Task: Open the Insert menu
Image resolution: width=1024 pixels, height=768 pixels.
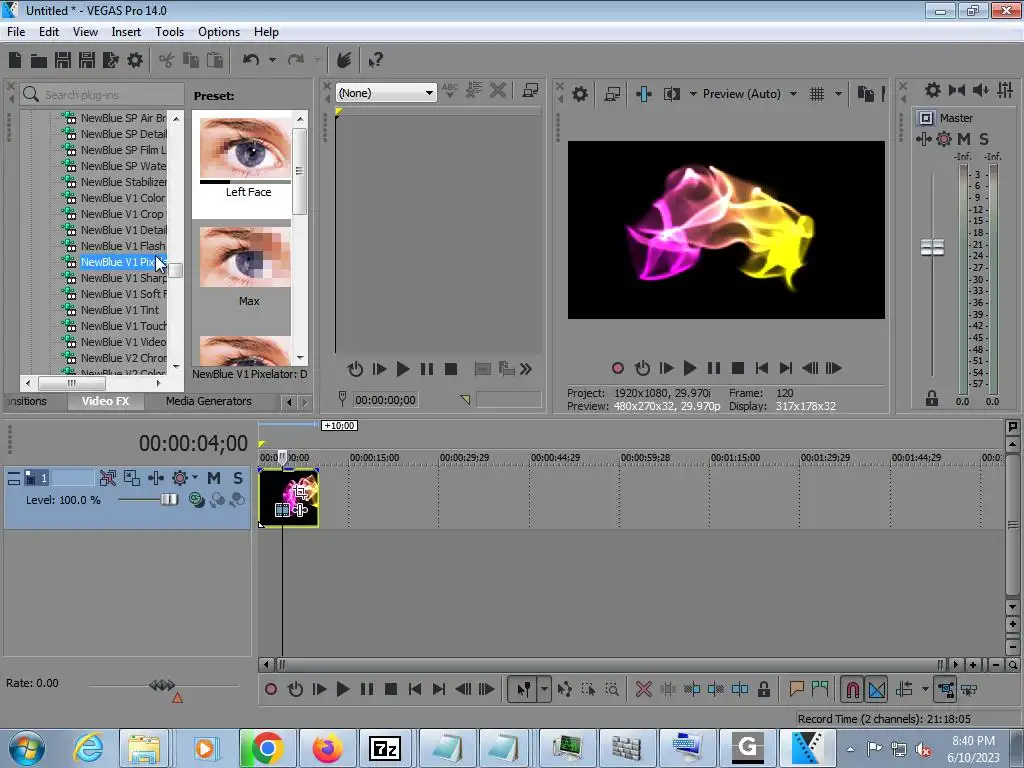Action: pyautogui.click(x=126, y=31)
